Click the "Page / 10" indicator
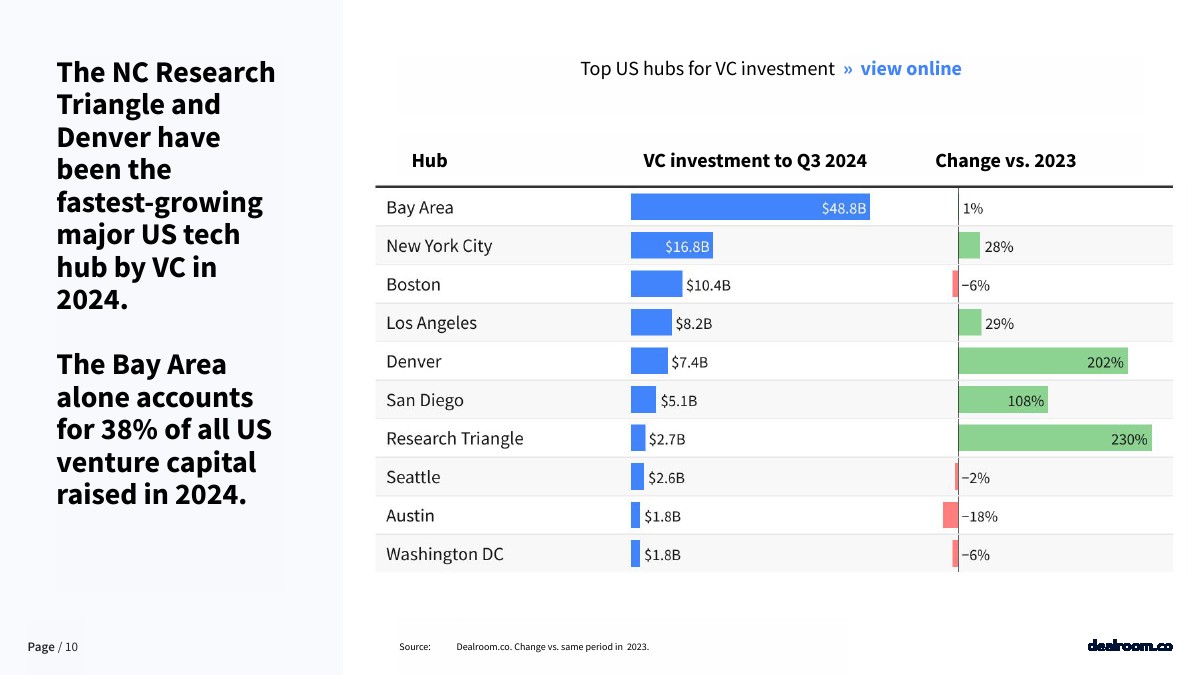 coord(52,647)
